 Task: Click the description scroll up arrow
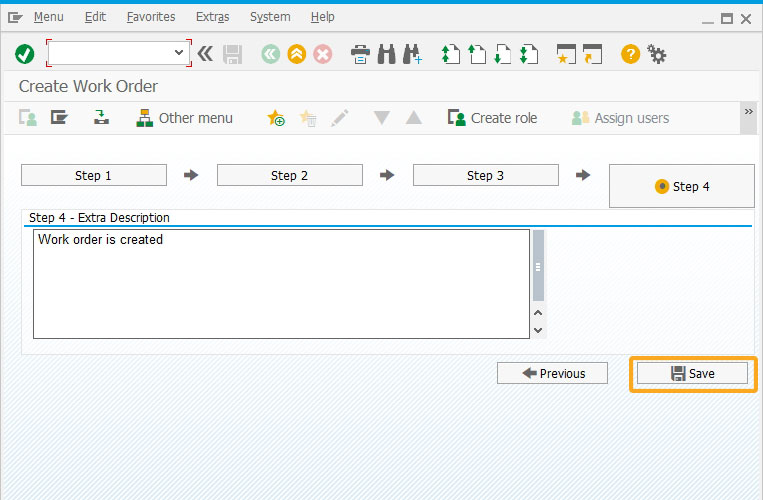pos(538,313)
